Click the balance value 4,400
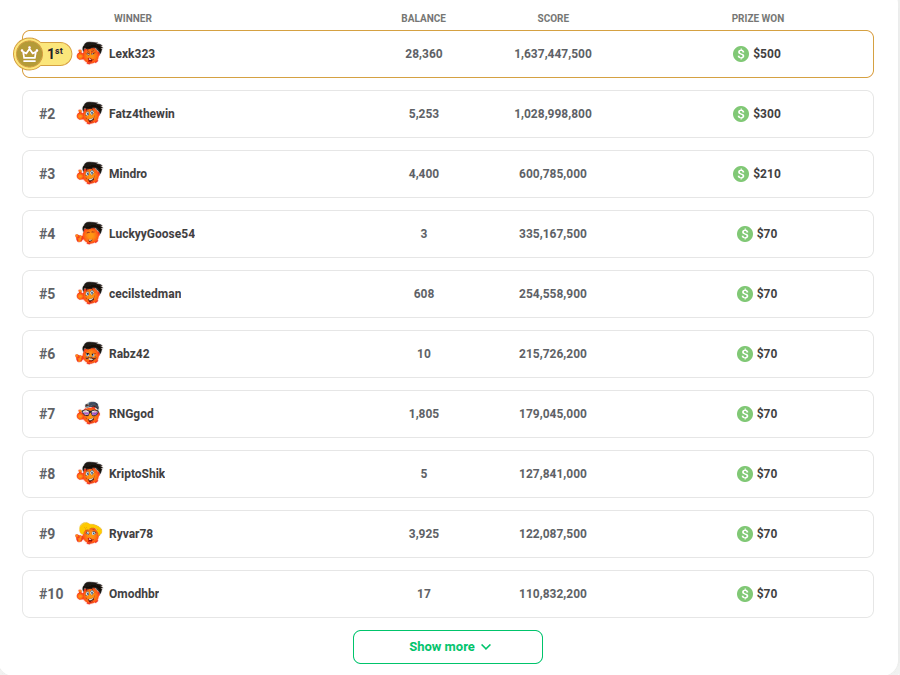The width and height of the screenshot is (900, 675). coord(424,174)
